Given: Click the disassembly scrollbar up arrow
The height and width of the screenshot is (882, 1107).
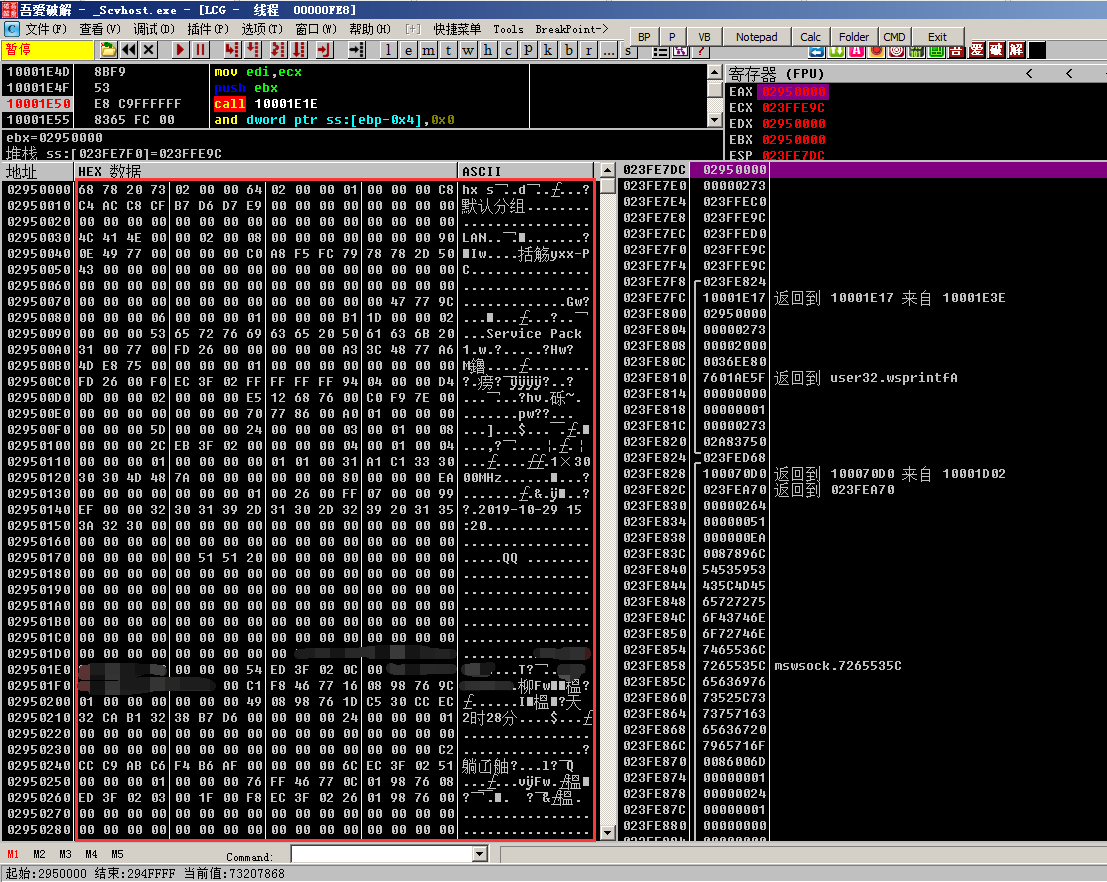Looking at the screenshot, I should pyautogui.click(x=714, y=72).
